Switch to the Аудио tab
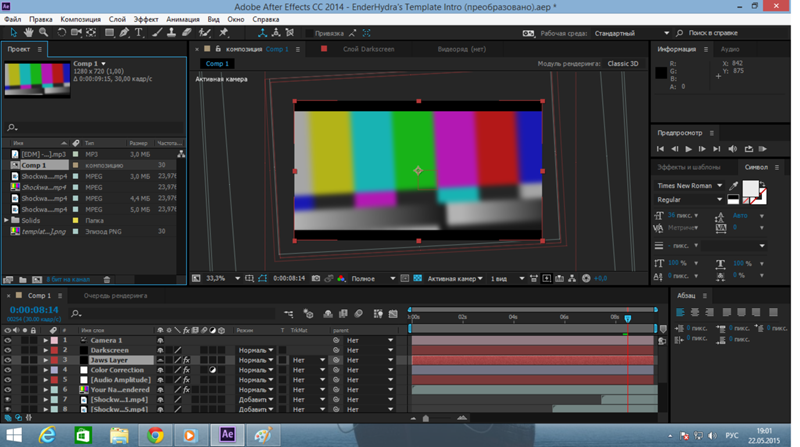Screen dimensions: 800x447 tap(730, 49)
